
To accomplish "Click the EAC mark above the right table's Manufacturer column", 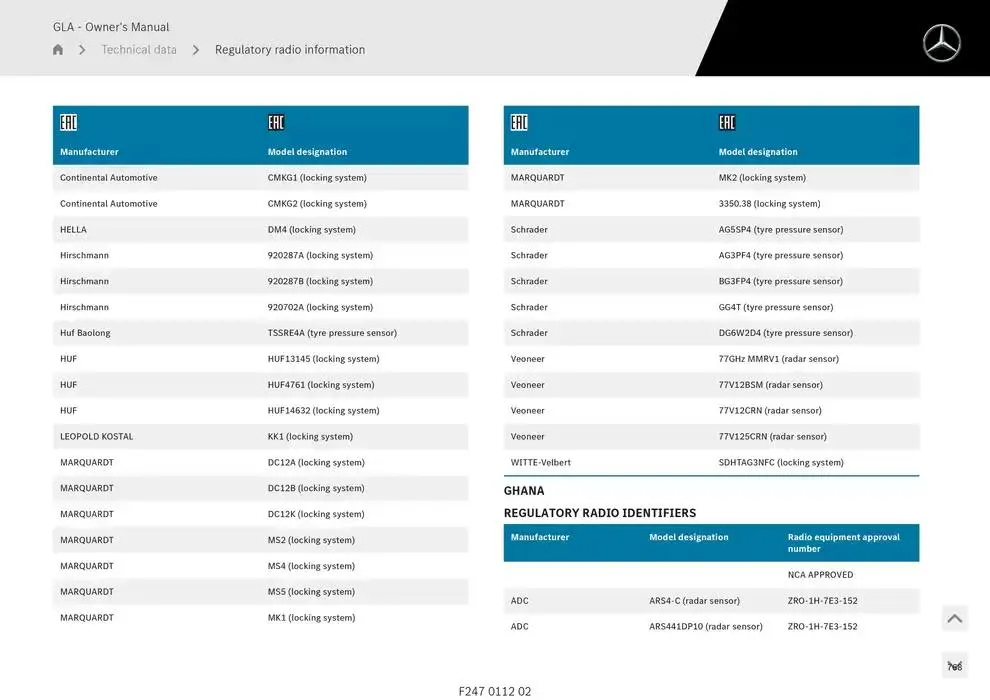I will pos(519,123).
